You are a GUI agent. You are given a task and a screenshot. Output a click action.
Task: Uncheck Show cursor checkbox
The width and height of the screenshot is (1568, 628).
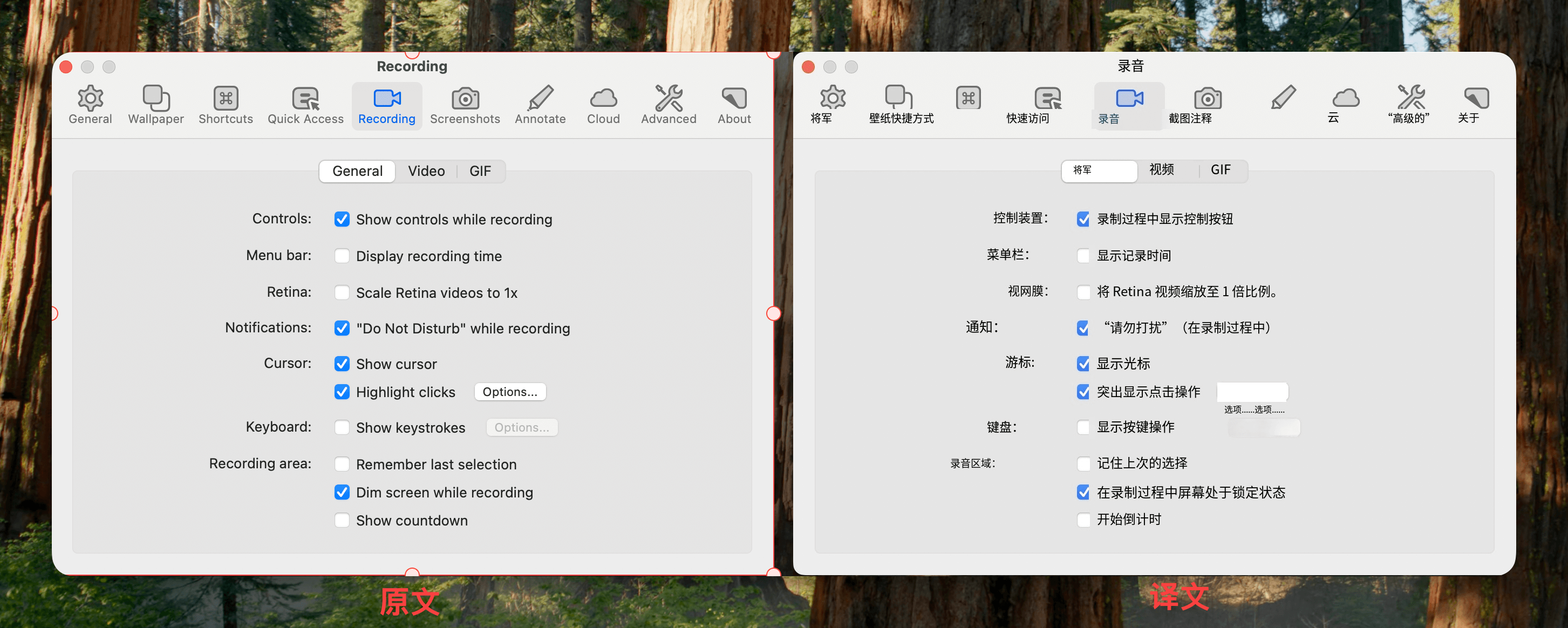tap(342, 363)
